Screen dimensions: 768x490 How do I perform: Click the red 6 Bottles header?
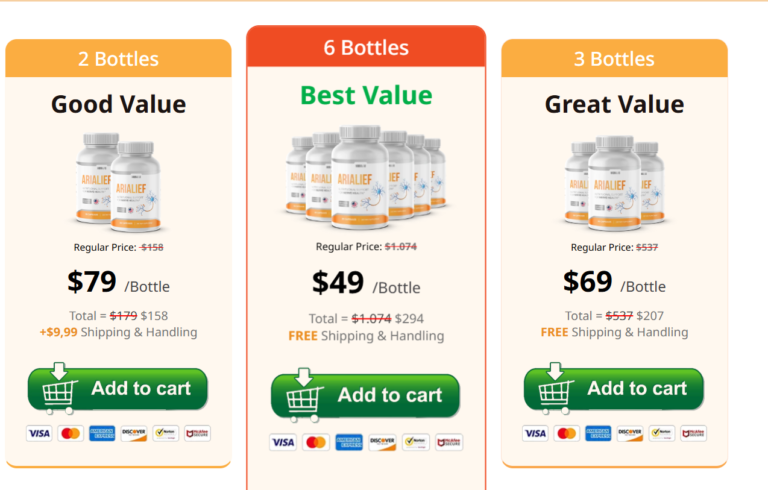[366, 47]
